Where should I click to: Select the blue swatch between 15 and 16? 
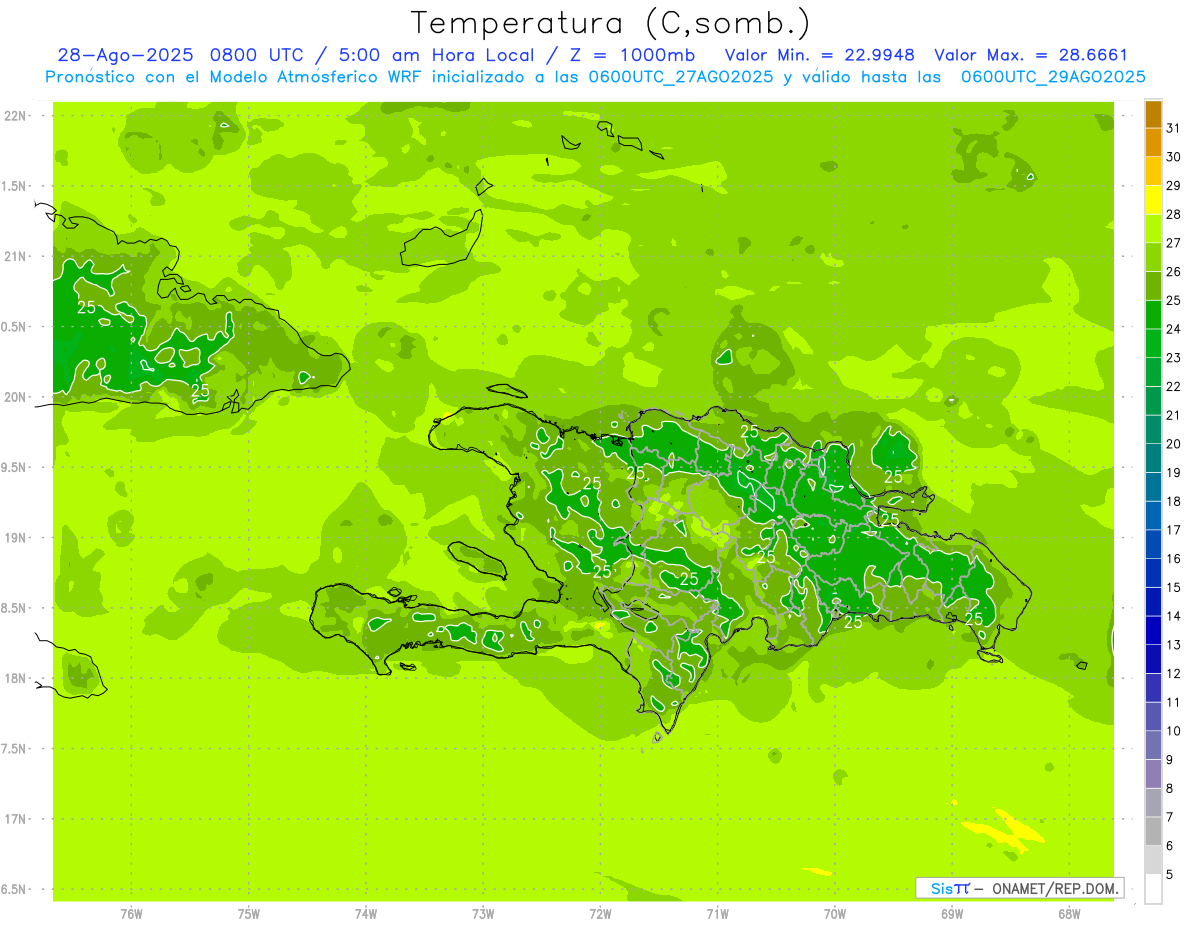[x=1153, y=573]
